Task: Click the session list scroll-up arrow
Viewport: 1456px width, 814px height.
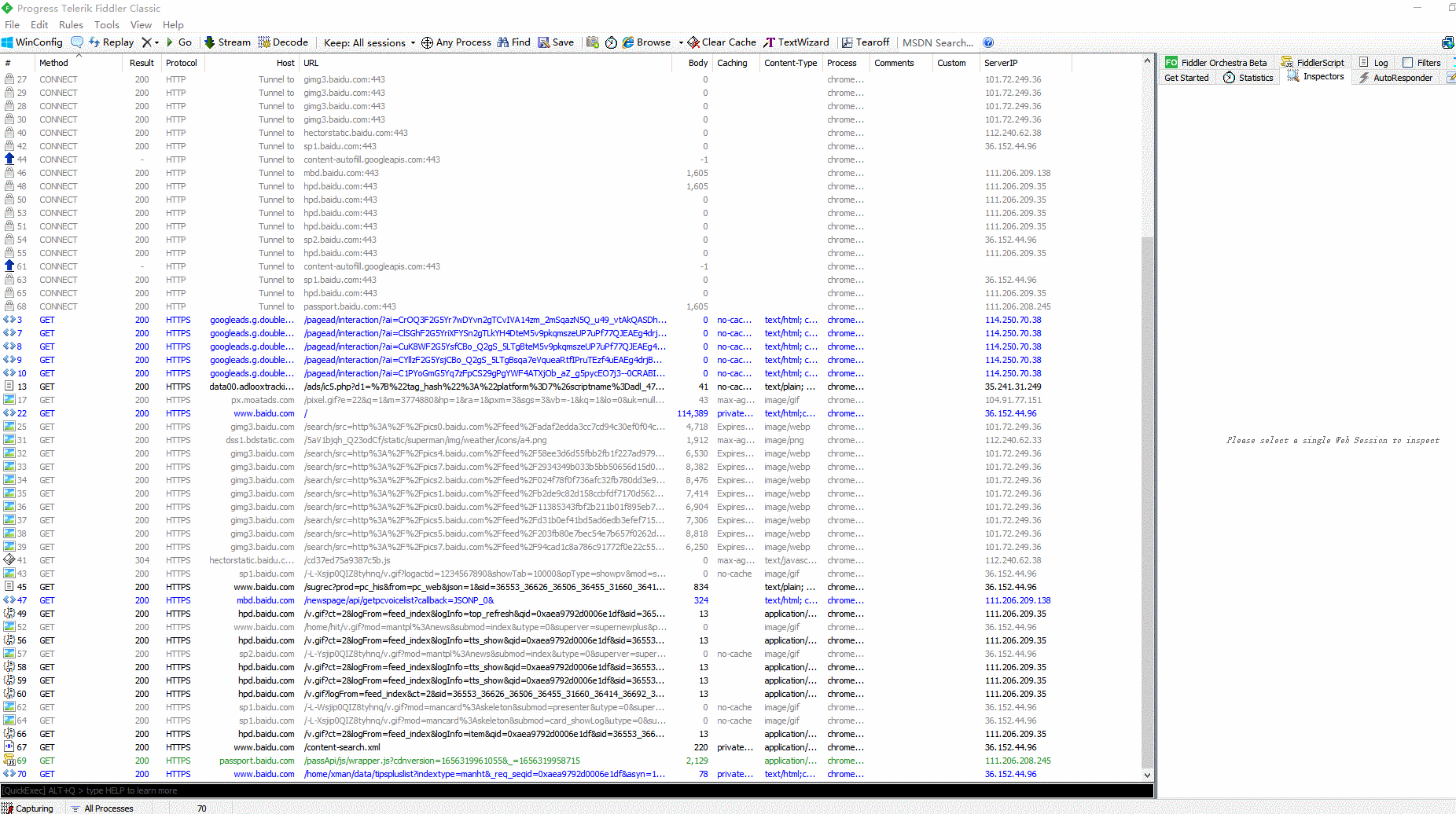Action: pyautogui.click(x=1147, y=61)
